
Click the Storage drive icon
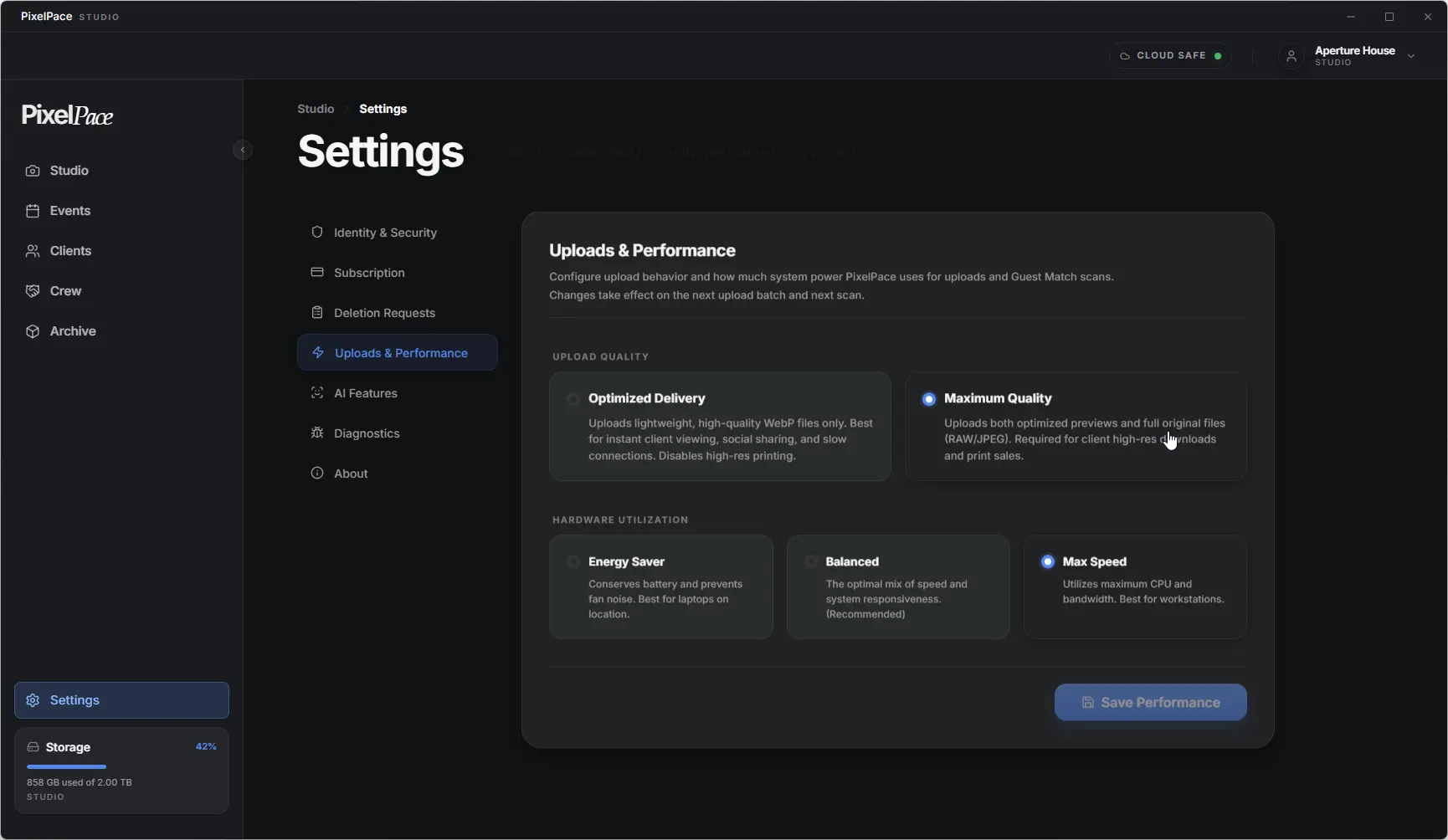pyautogui.click(x=33, y=747)
